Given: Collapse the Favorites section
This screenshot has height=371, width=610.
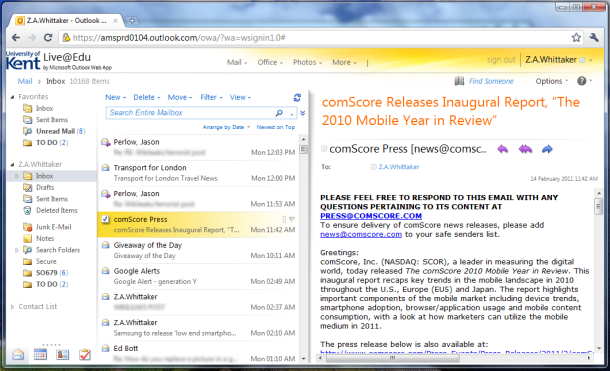Looking at the screenshot, I should click(x=12, y=97).
